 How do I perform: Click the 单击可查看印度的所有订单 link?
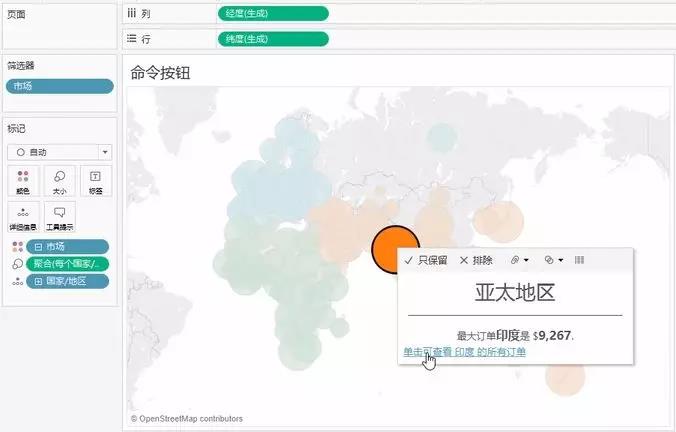click(464, 352)
